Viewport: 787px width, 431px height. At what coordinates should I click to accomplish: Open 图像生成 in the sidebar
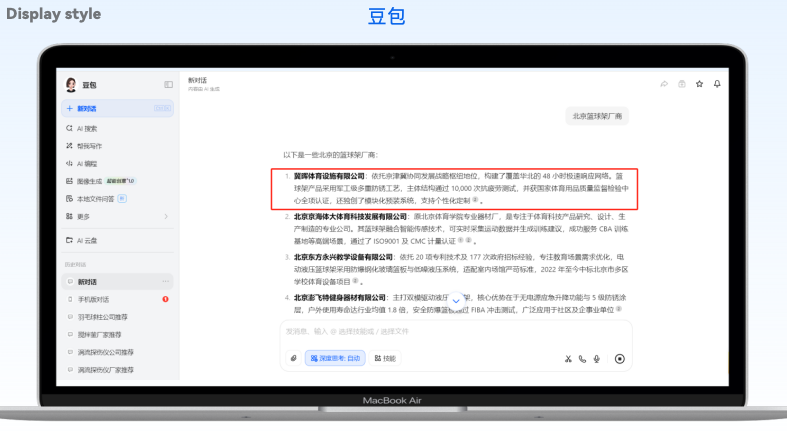[90, 181]
